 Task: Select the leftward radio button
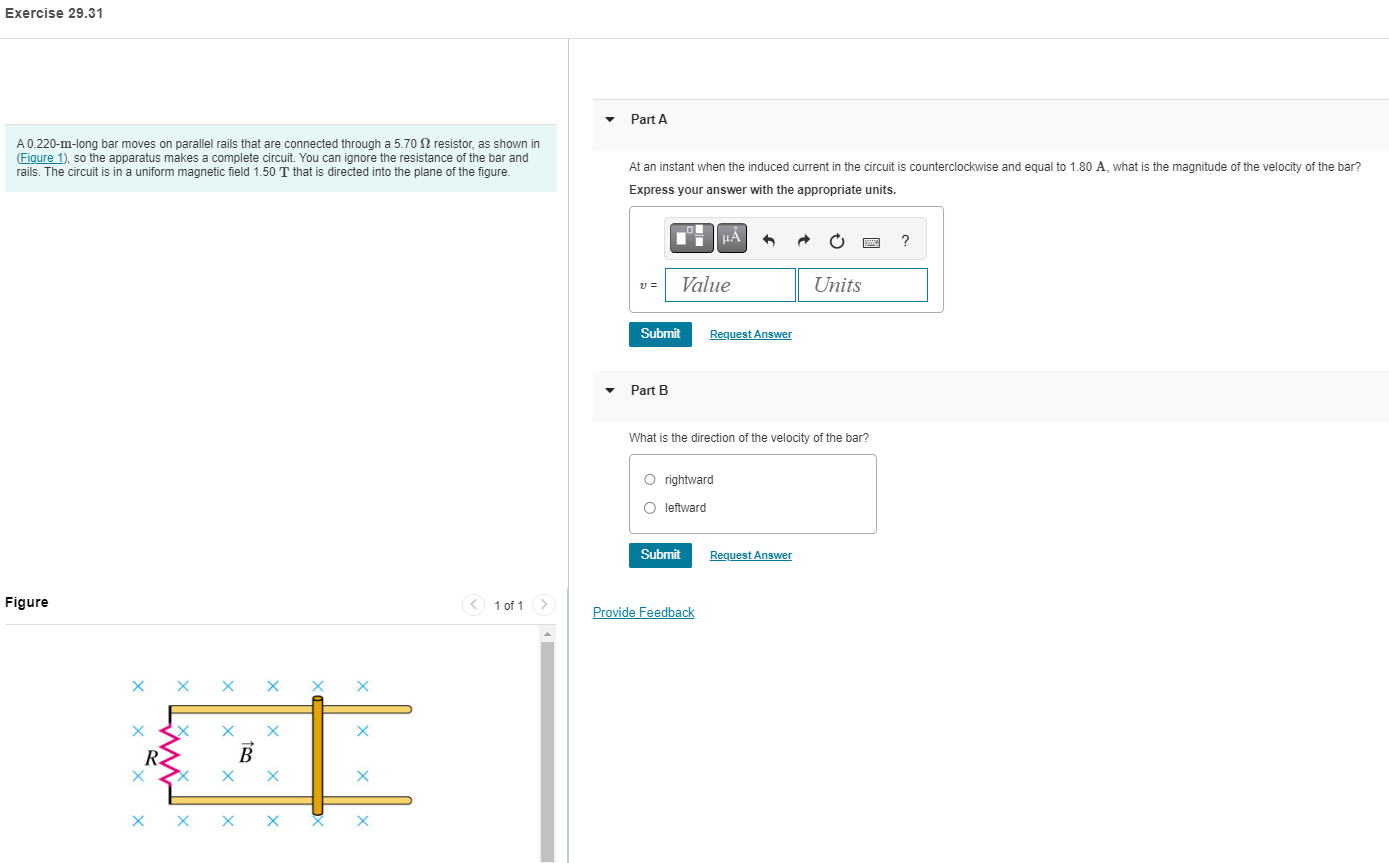point(649,507)
